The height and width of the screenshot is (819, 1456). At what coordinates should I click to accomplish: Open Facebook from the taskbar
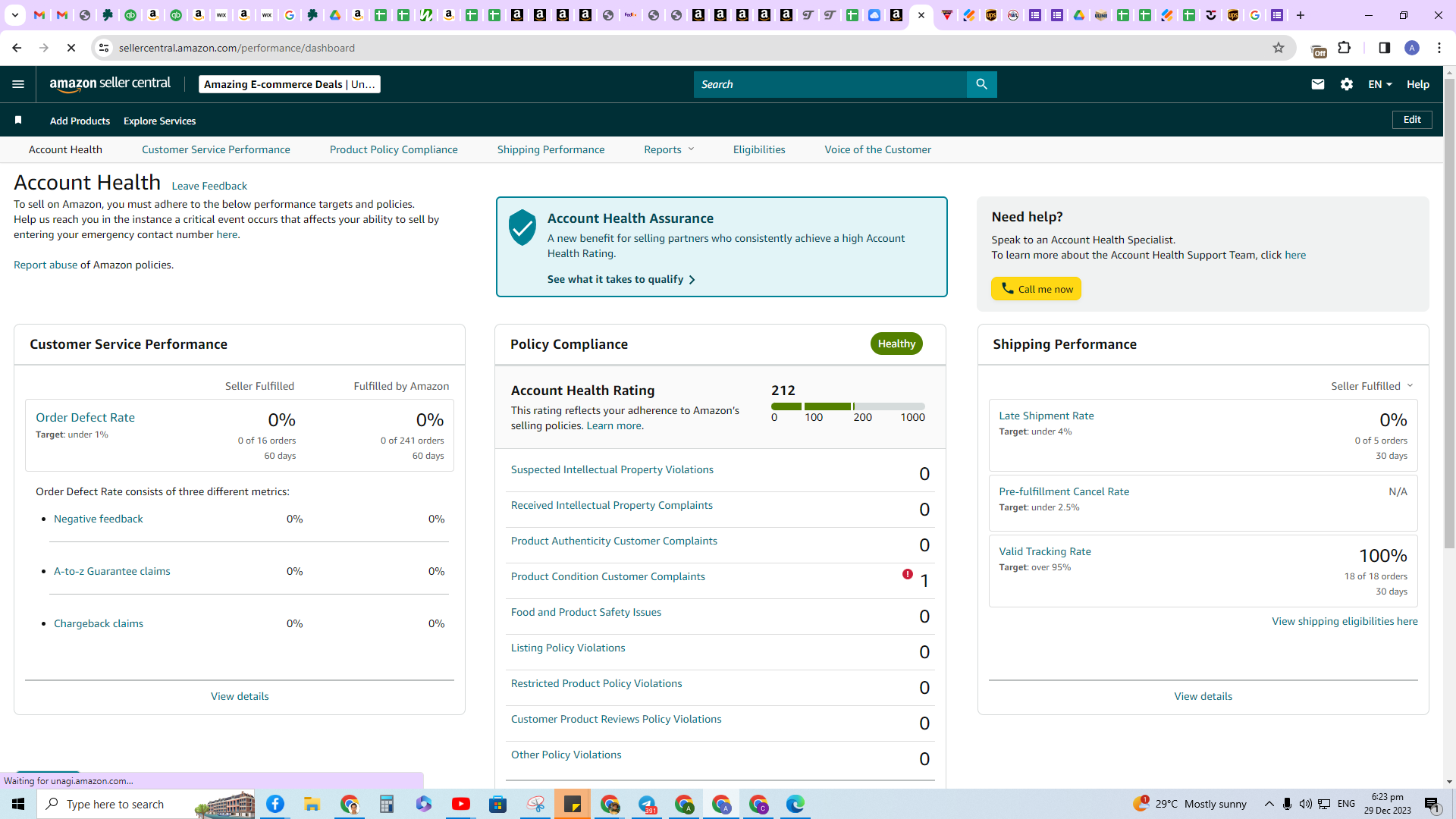pos(275,804)
